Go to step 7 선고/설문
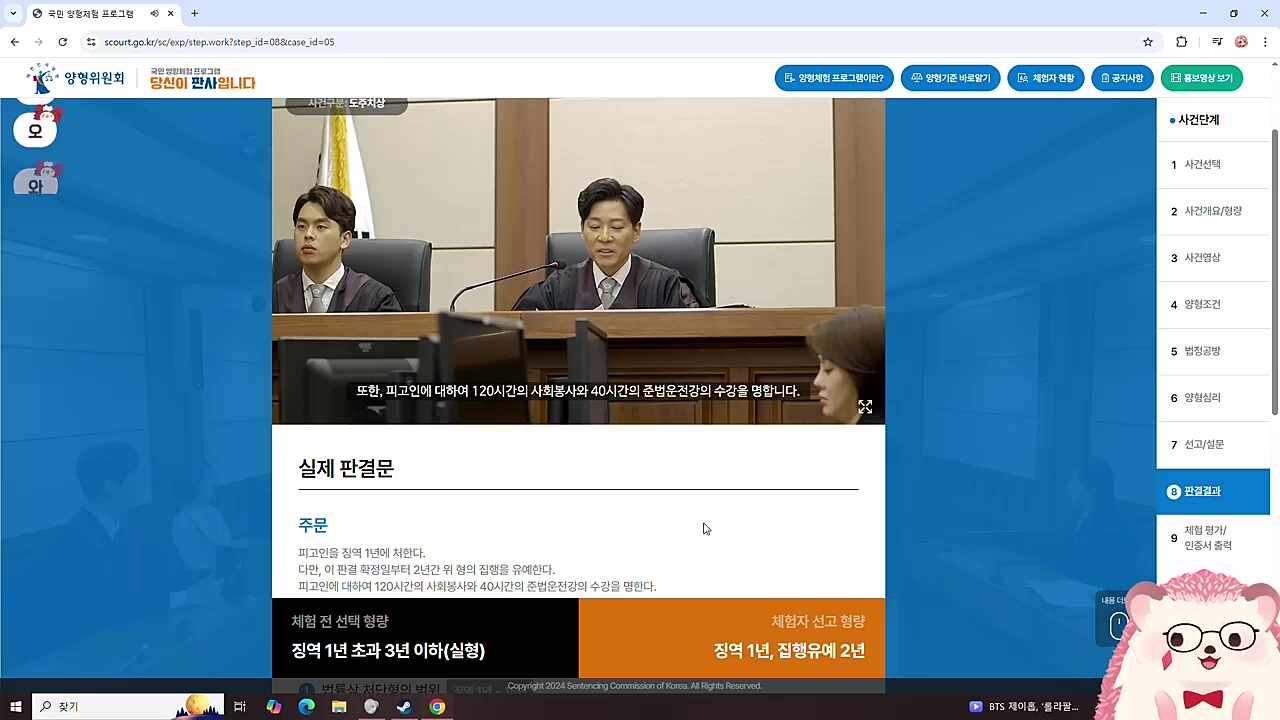The width and height of the screenshot is (1280, 720). [1213, 445]
